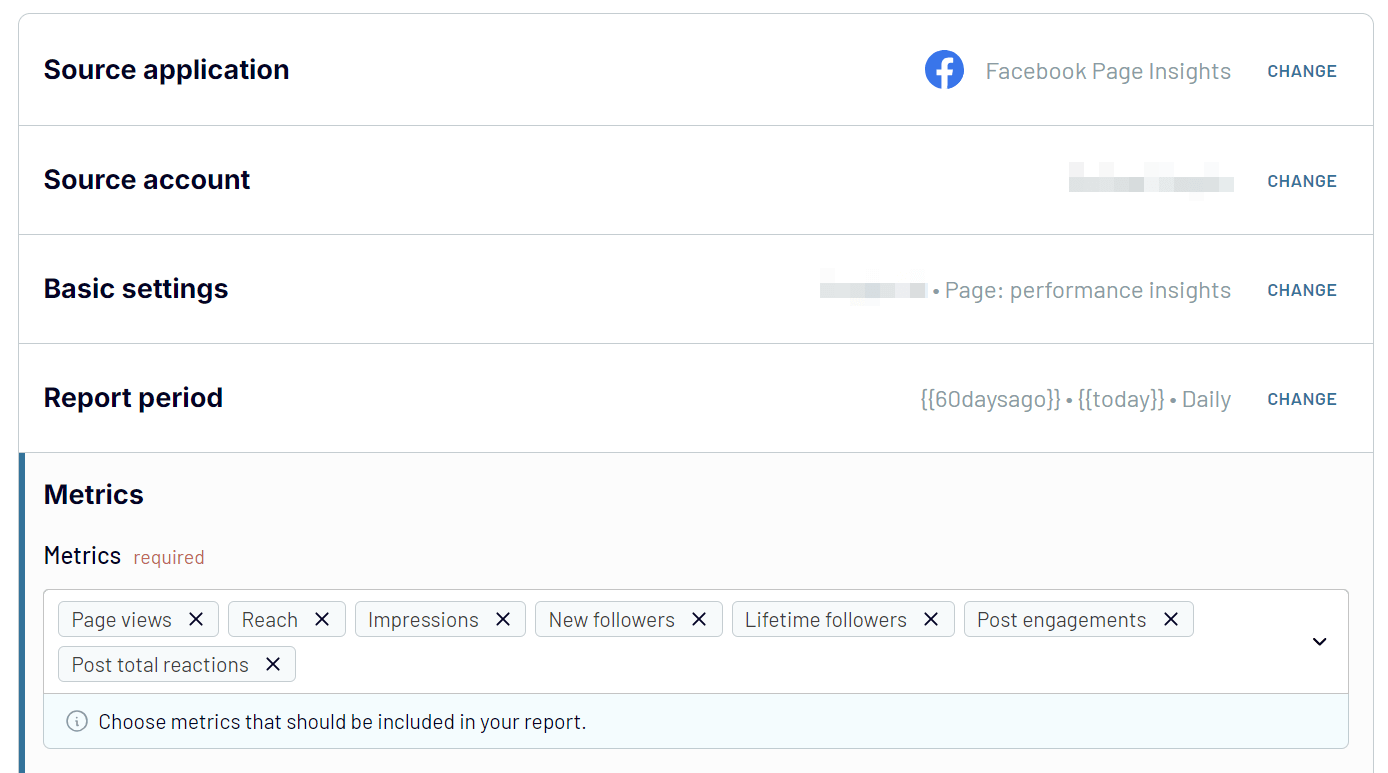Select the Reach tag label
This screenshot has width=1388, height=773.
click(270, 620)
